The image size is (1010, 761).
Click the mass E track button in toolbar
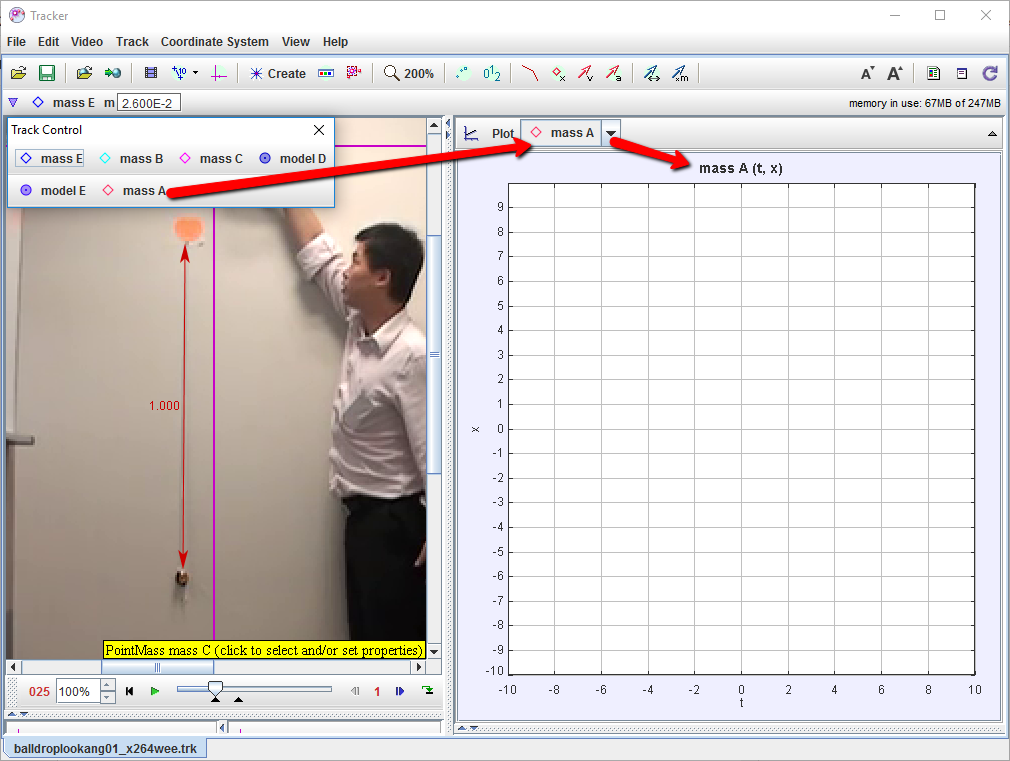click(x=63, y=102)
